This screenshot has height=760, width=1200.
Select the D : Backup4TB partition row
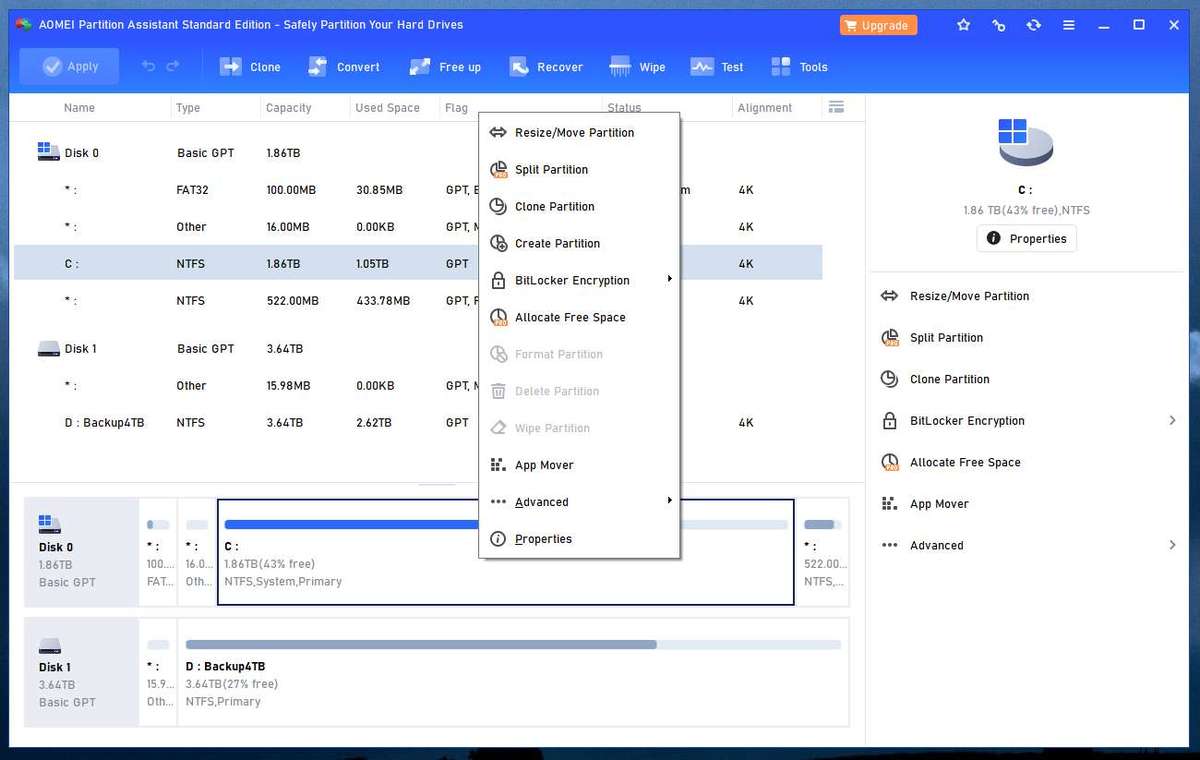coord(418,423)
